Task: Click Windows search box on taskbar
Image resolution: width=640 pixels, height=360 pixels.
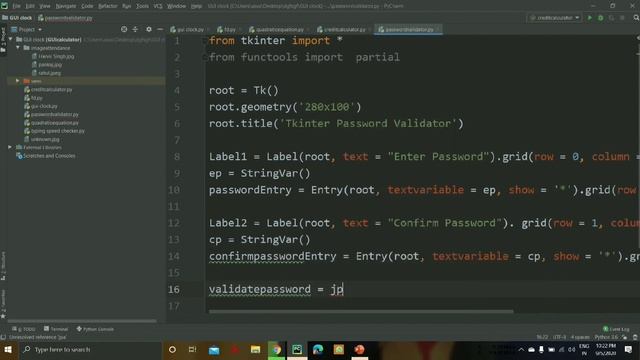Action: (x=90, y=350)
